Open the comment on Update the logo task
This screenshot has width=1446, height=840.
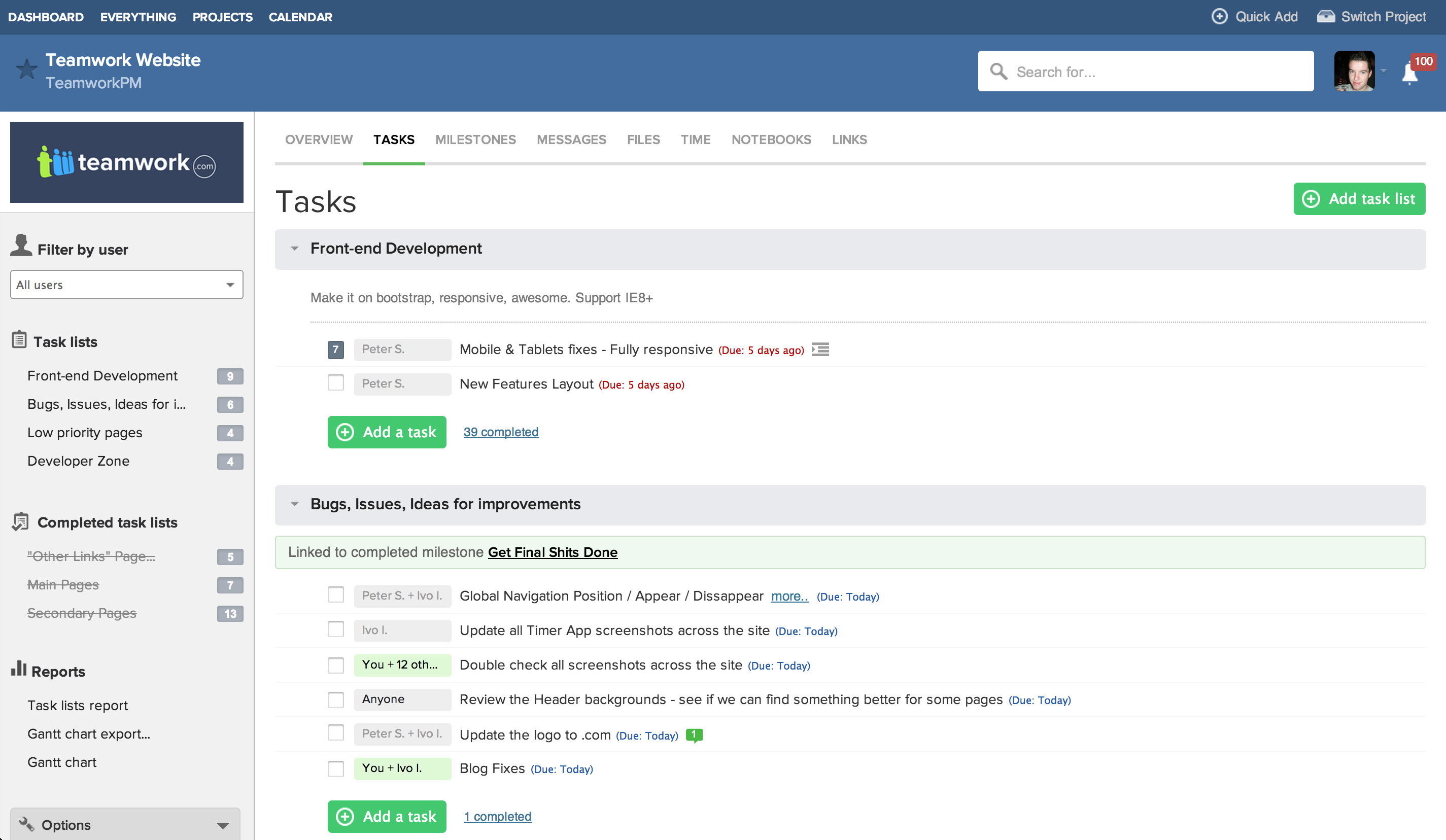694,734
